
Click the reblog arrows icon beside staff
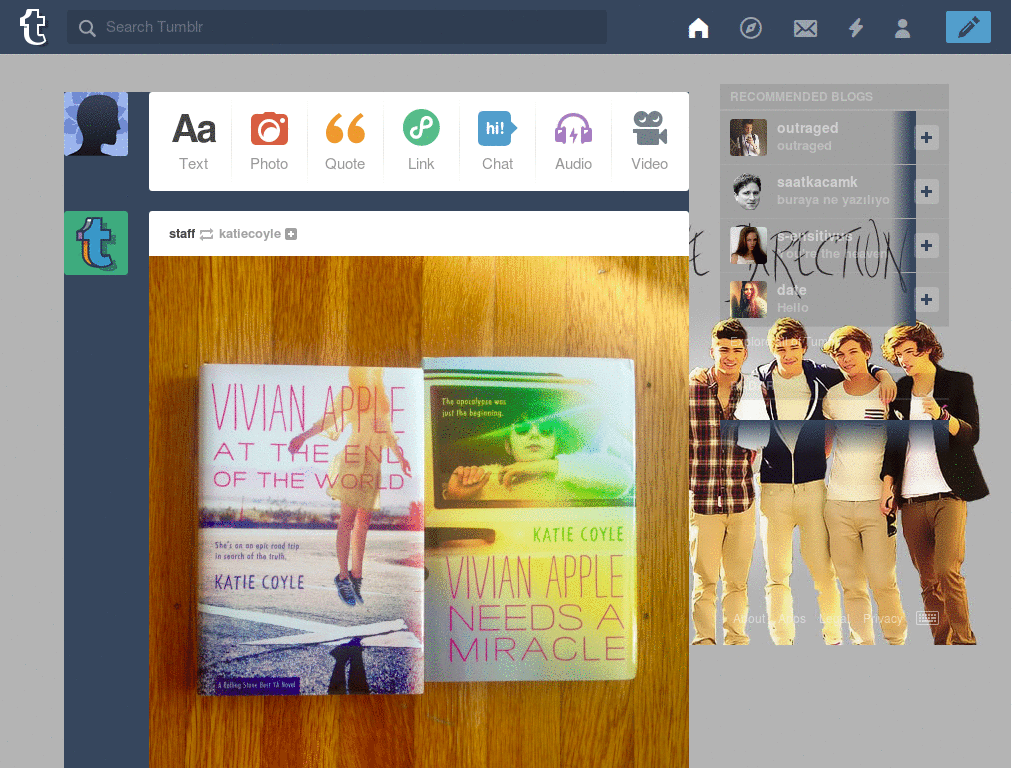tap(206, 234)
